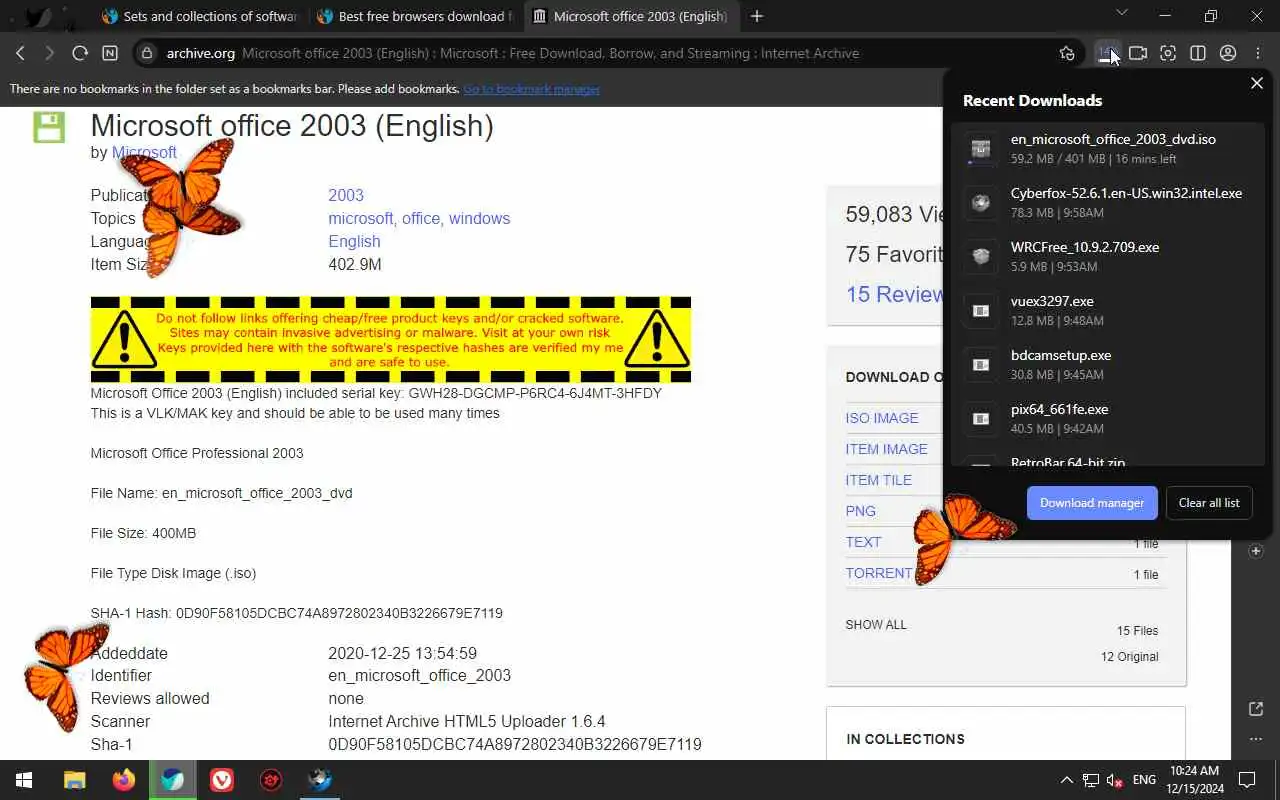This screenshot has height=800, width=1280.
Task: Bookmark this page with the star icon
Action: point(1067,53)
